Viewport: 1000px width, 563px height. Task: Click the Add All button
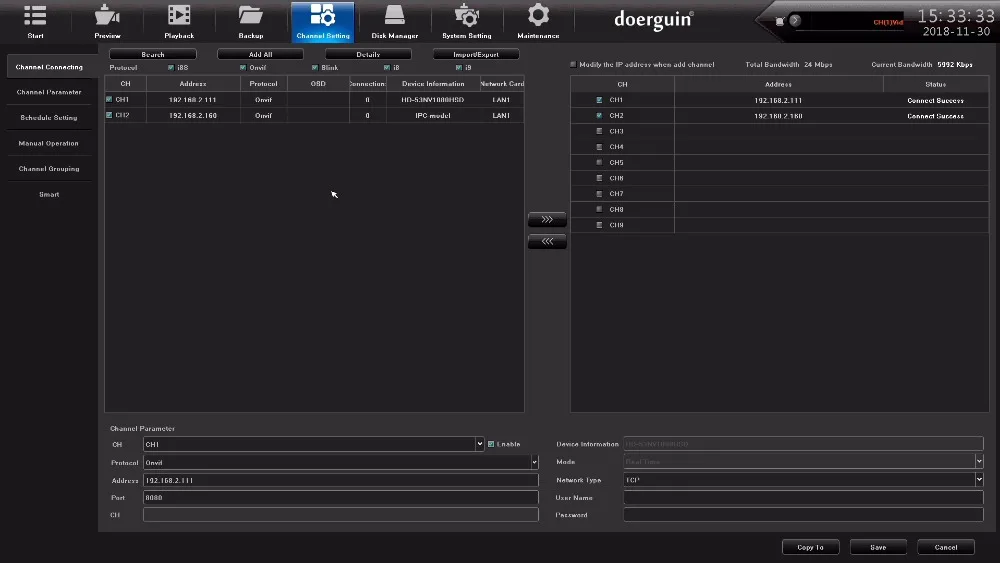point(260,54)
